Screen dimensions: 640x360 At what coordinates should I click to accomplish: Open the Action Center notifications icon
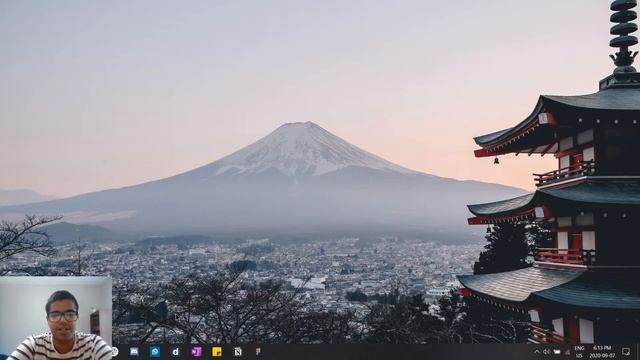[x=626, y=351]
